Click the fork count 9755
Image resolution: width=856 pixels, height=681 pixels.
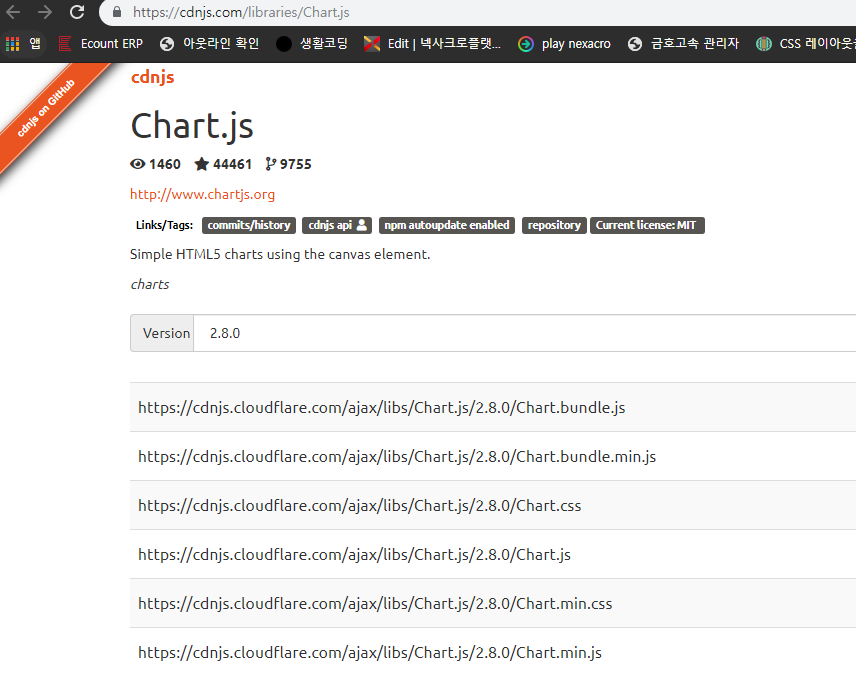click(x=288, y=164)
